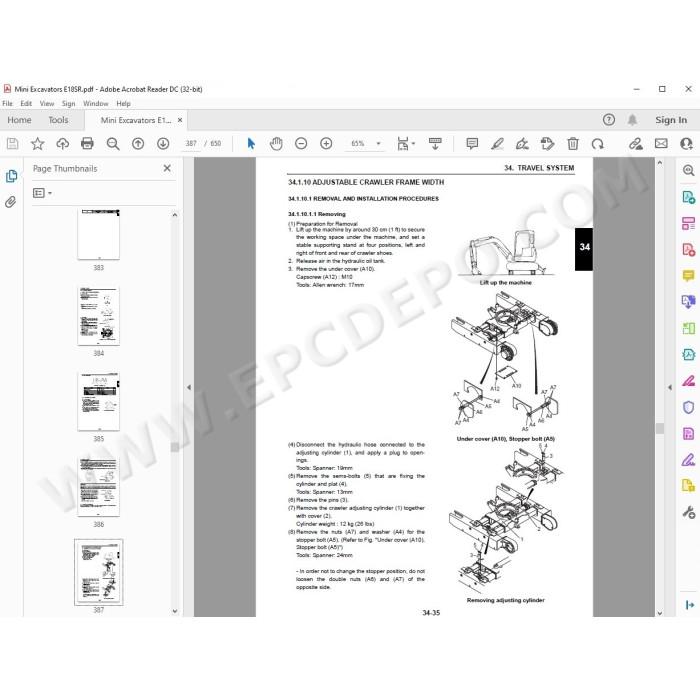Open the right-pane search tool icon

688,170
